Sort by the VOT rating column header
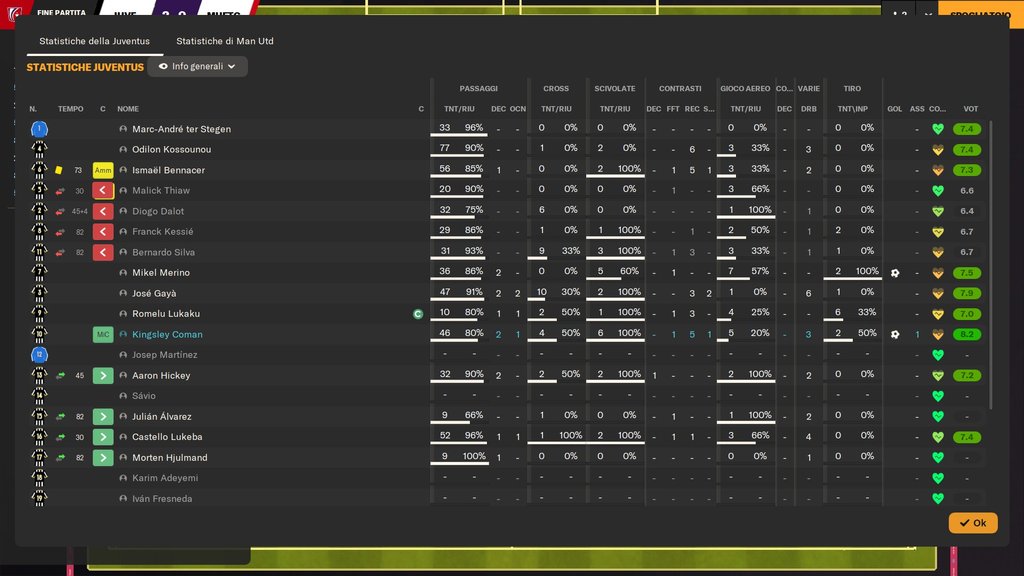1024x576 pixels. point(970,109)
